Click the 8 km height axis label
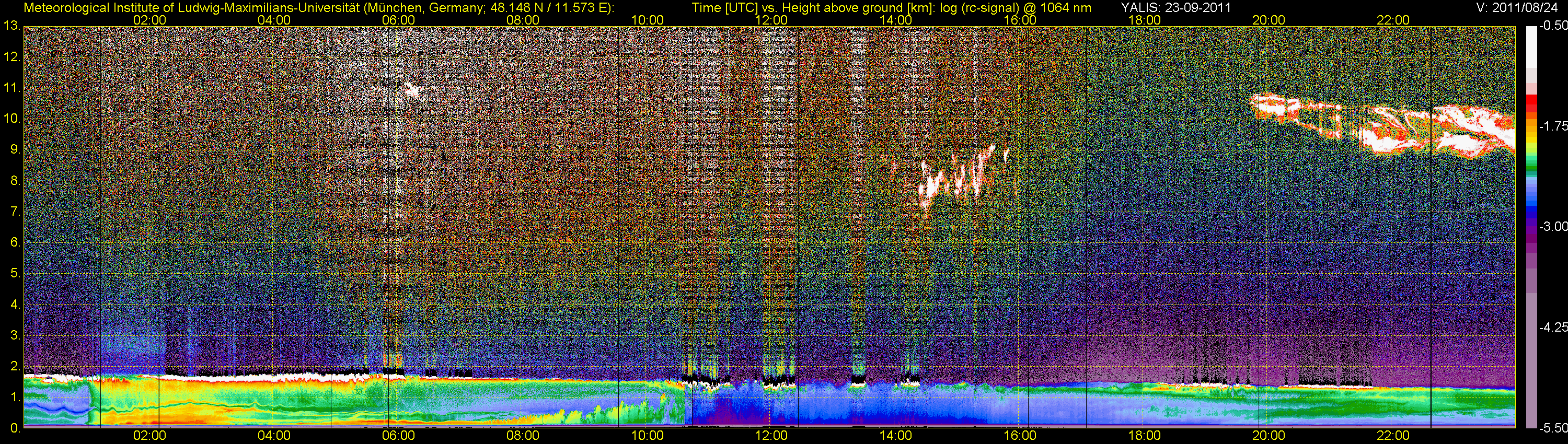Image resolution: width=1568 pixels, height=444 pixels. click(15, 181)
